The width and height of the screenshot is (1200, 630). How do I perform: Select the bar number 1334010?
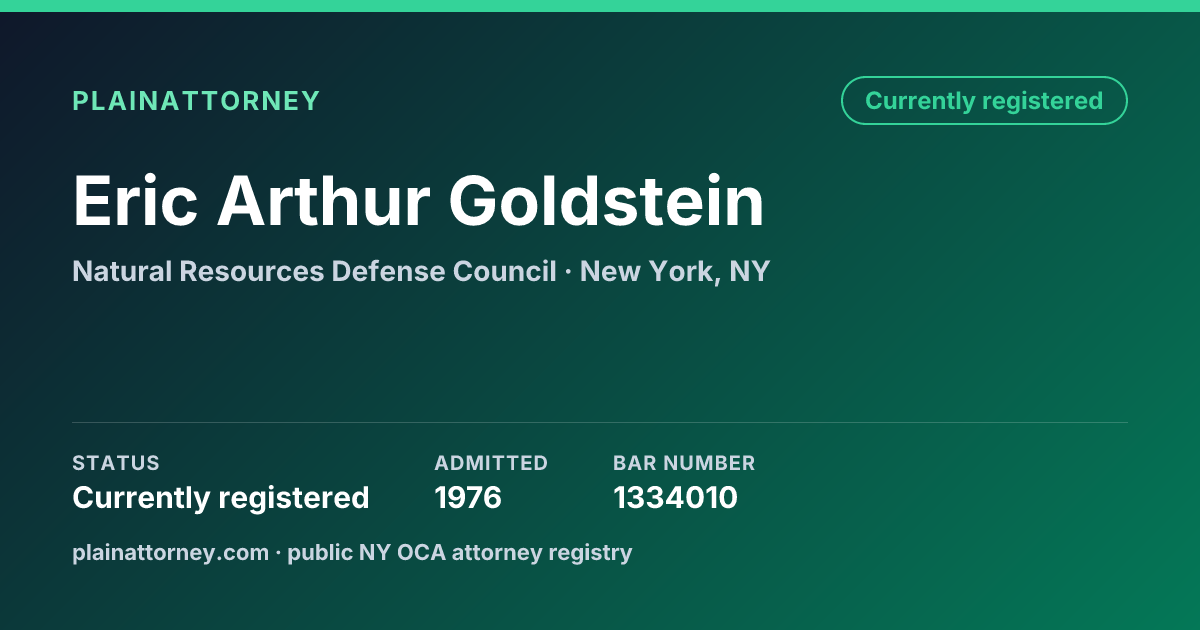tap(675, 497)
